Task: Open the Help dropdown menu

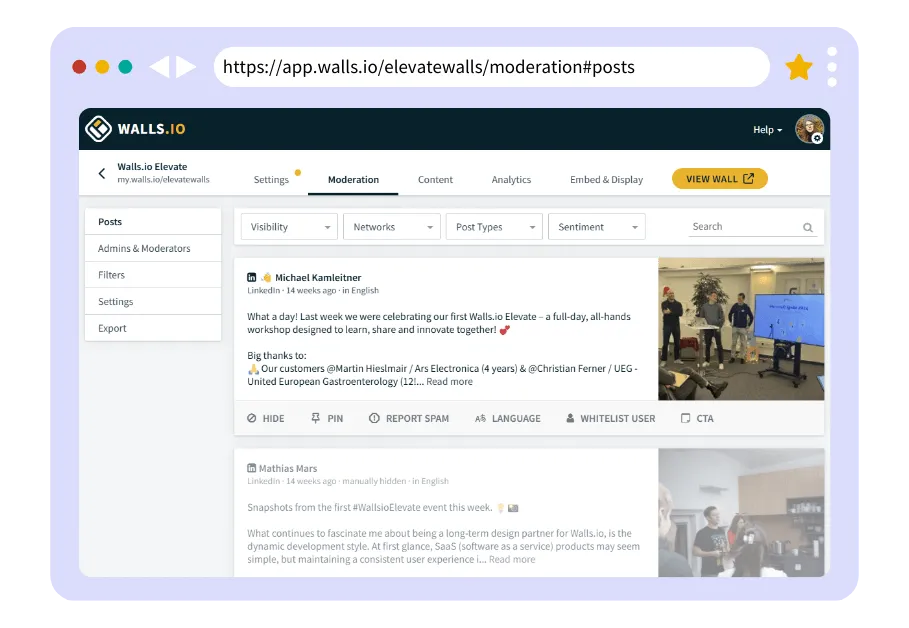Action: [768, 130]
